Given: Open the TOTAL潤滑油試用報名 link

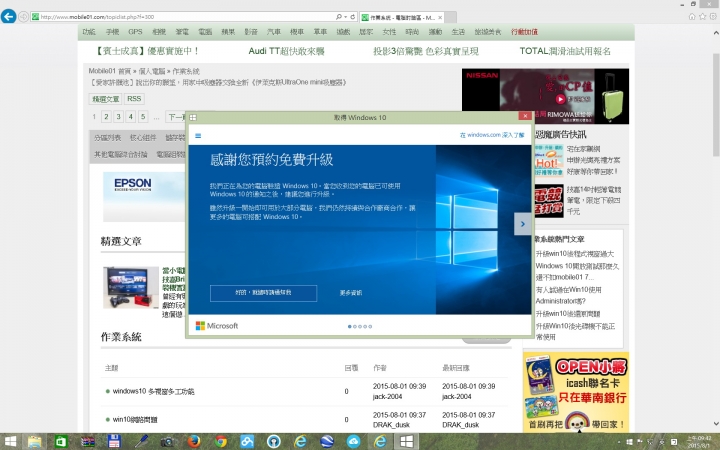Looking at the screenshot, I should [x=565, y=51].
